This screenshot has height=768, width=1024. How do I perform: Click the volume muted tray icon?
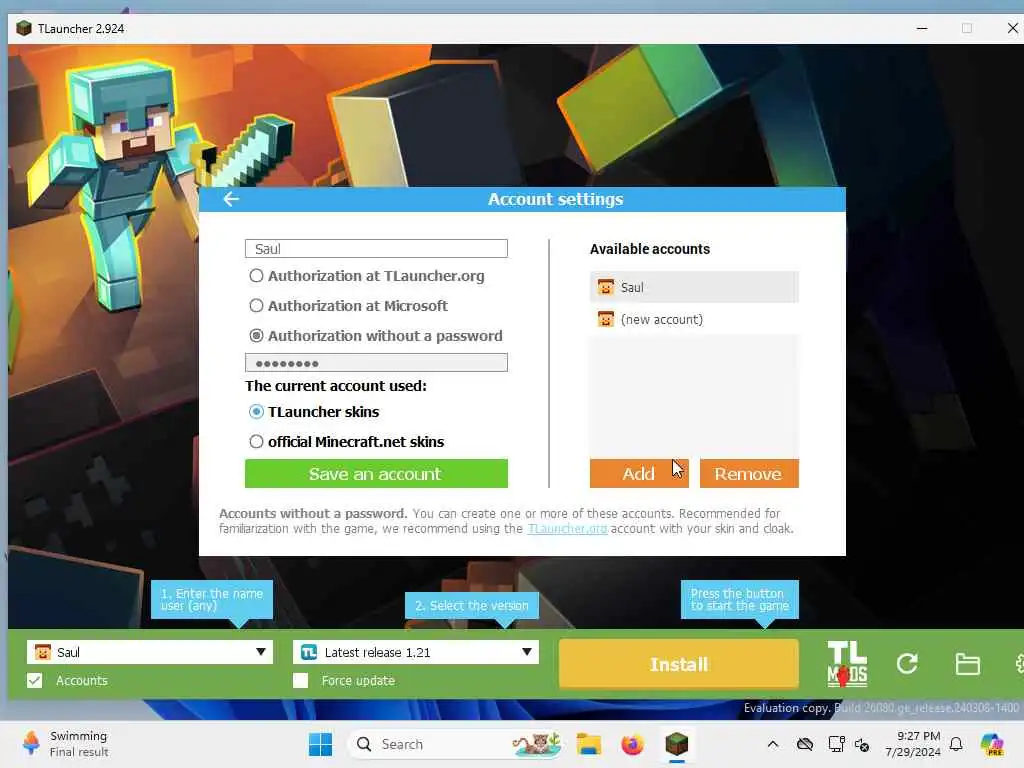point(862,744)
